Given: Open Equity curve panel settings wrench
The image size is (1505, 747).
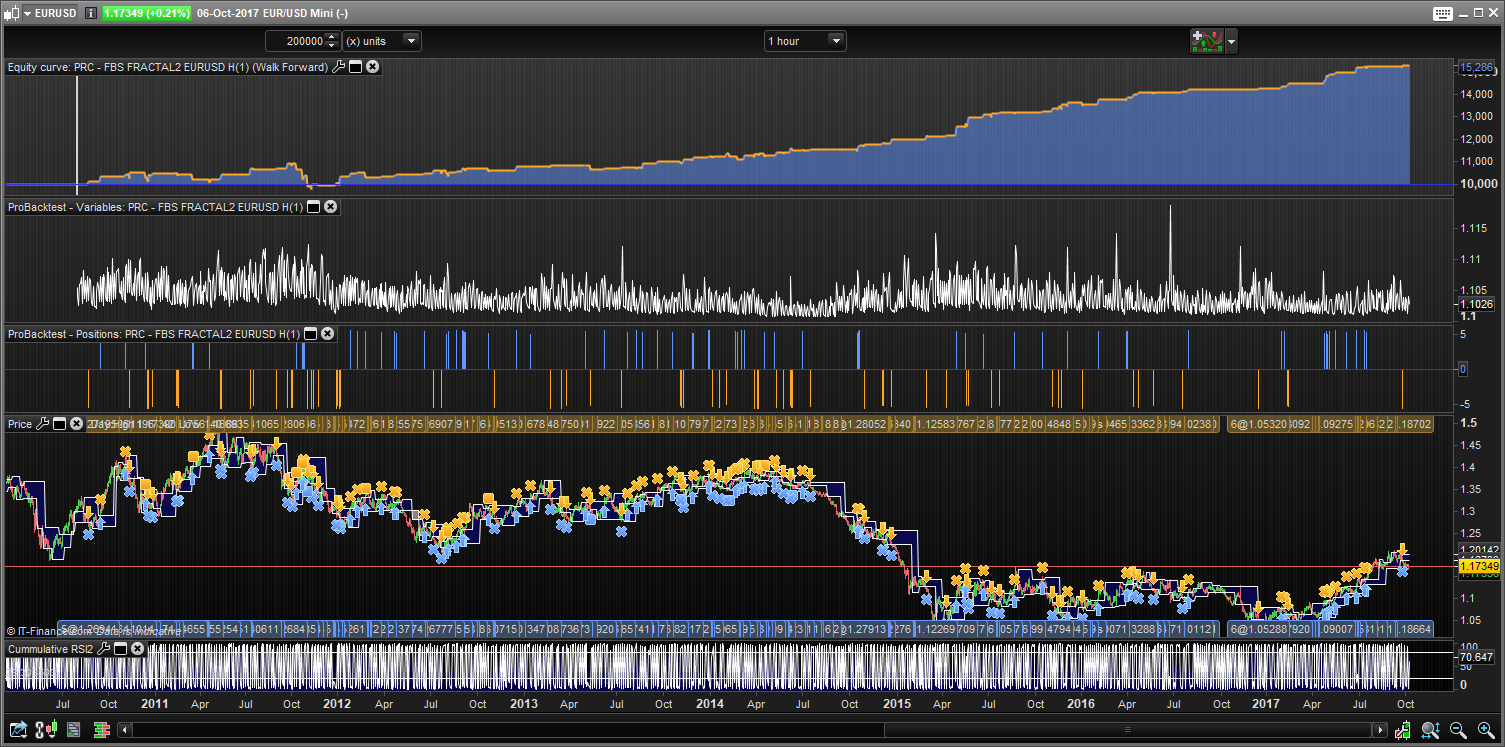Looking at the screenshot, I should (x=338, y=67).
